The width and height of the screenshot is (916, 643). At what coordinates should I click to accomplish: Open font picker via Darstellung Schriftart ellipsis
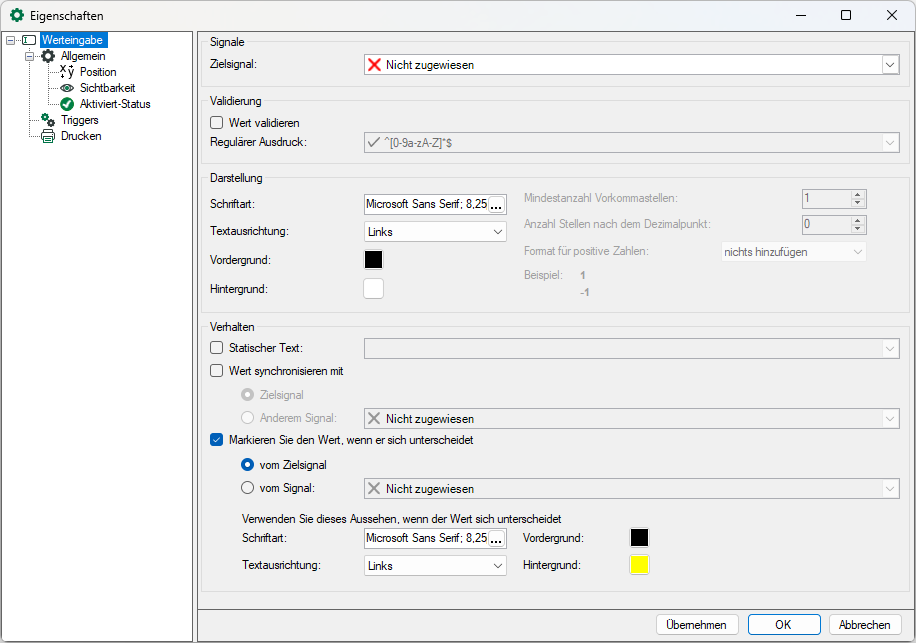[x=497, y=204]
